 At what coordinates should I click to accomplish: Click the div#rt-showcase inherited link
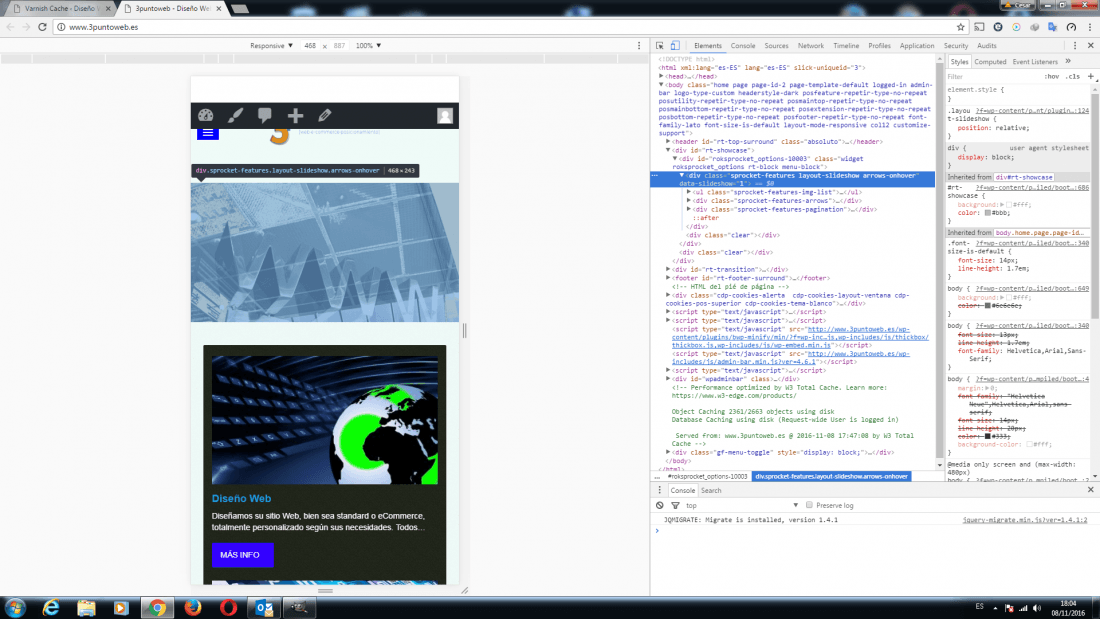pos(1024,178)
